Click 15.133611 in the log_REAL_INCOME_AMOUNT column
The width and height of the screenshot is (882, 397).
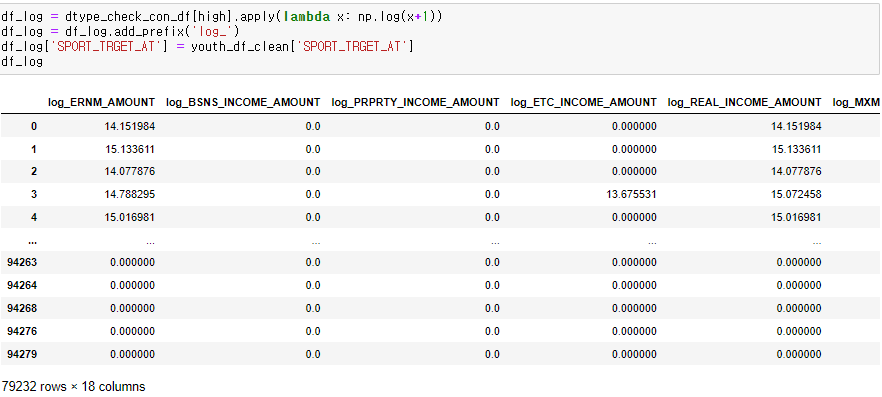[x=796, y=149]
